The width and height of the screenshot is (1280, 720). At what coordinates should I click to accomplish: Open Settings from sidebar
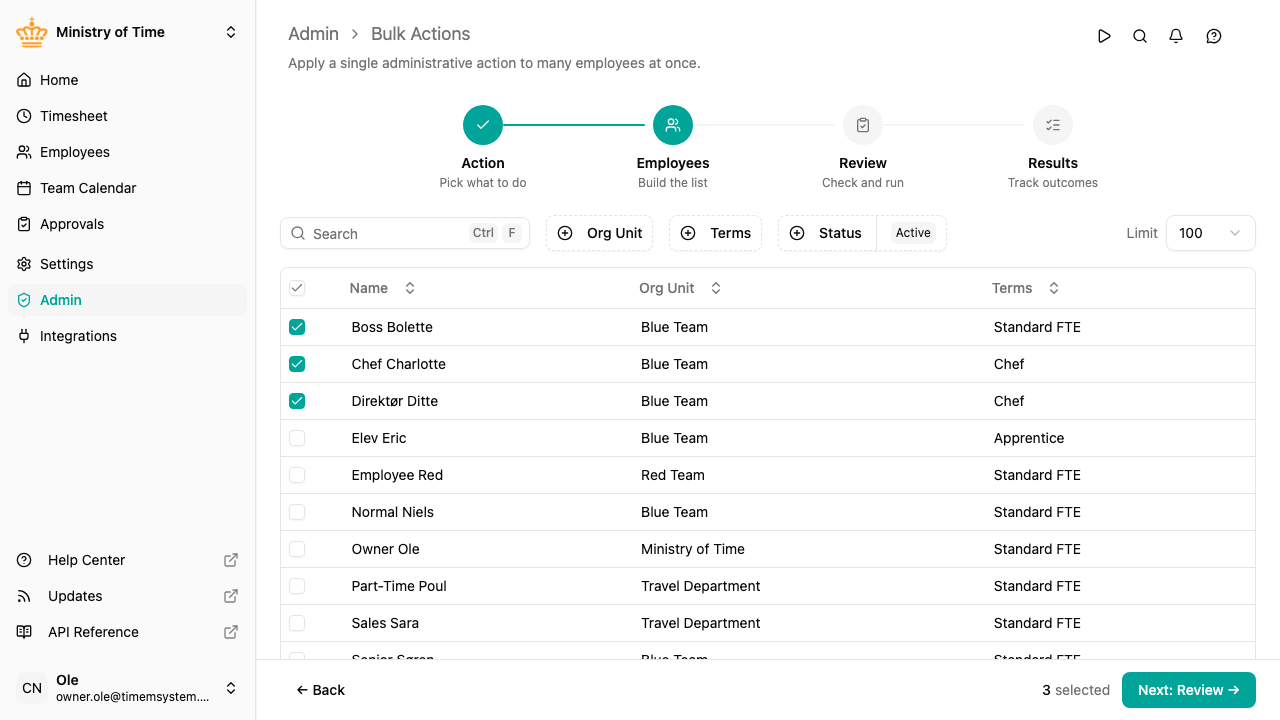click(x=127, y=264)
